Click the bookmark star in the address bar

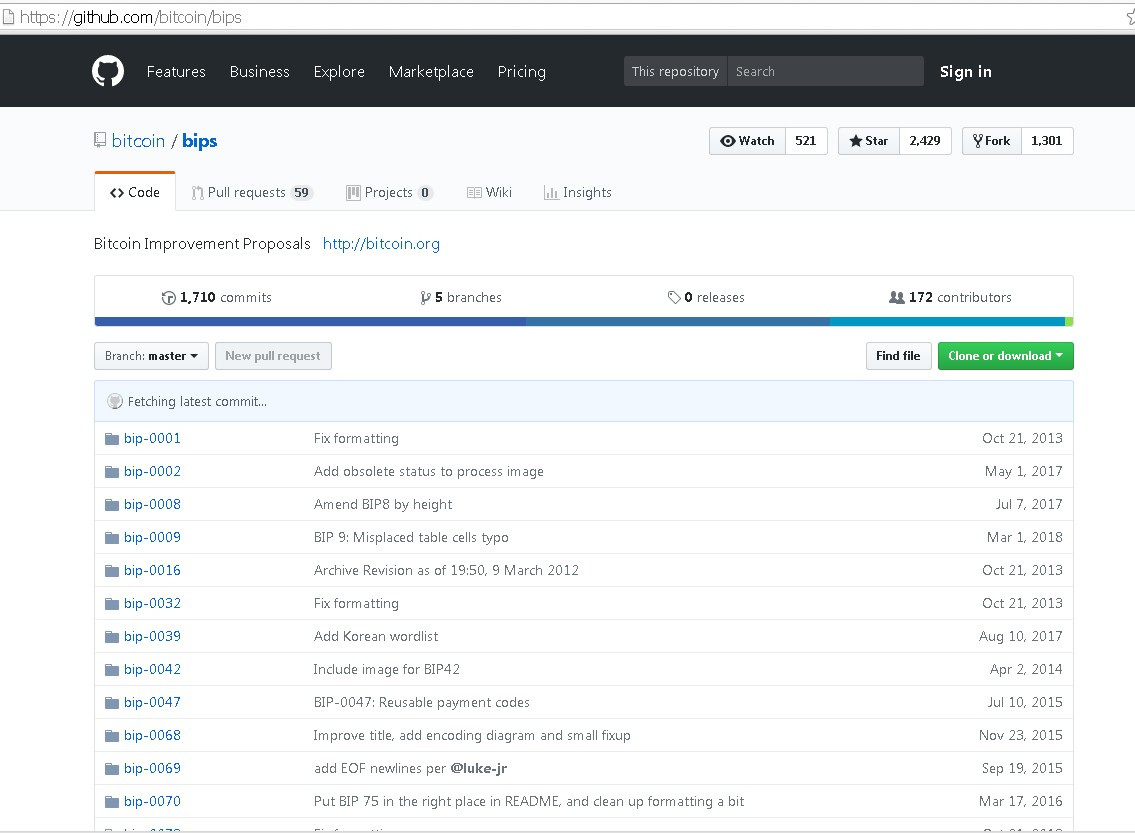tap(1131, 17)
